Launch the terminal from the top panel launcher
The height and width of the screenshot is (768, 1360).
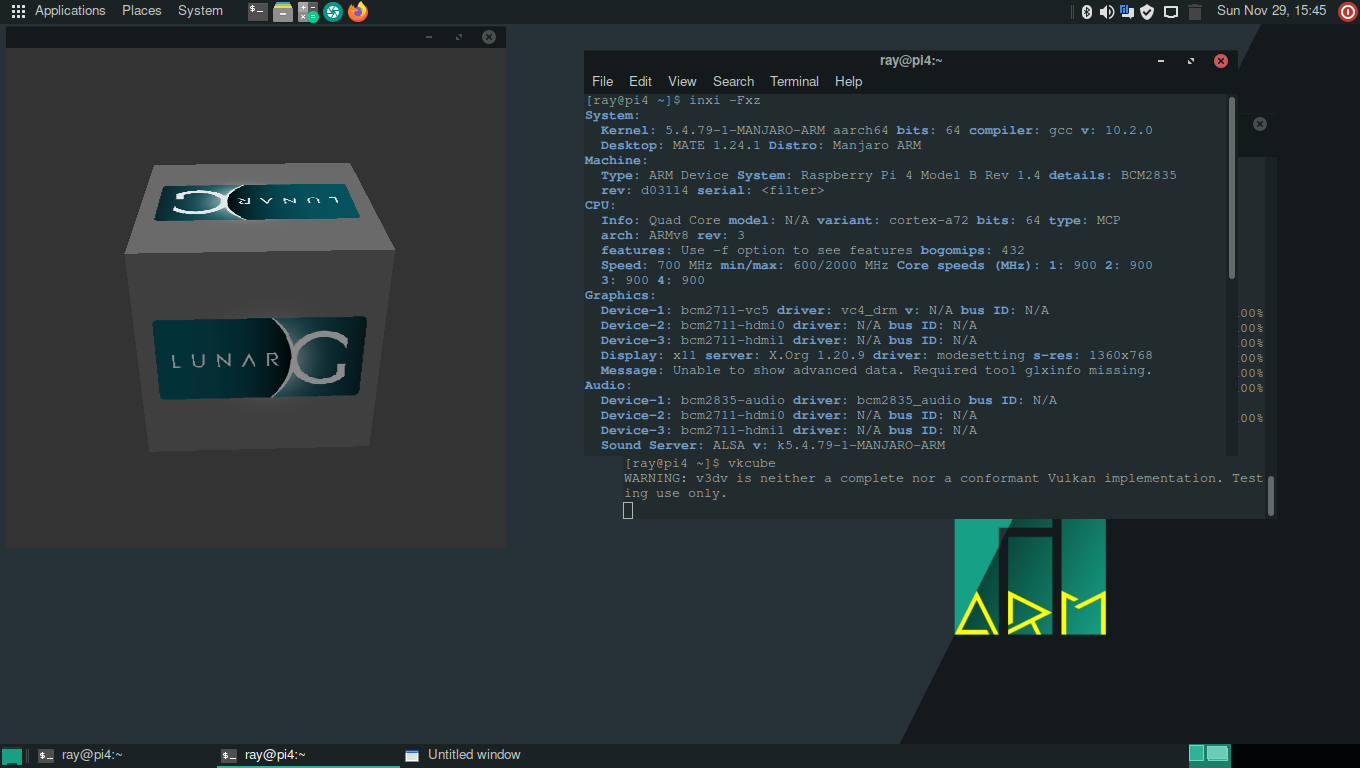pos(258,12)
